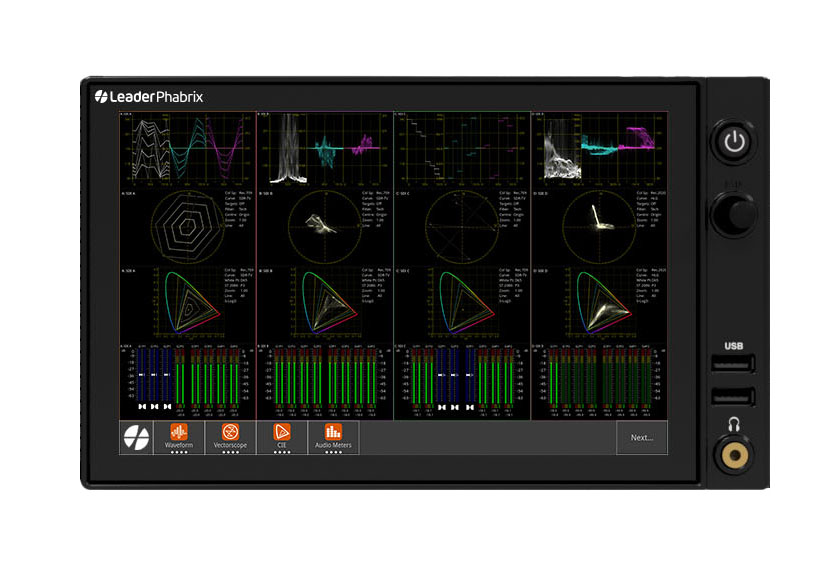This screenshot has width=838, height=563.
Task: Select the SDI A audio meters panel
Action: 188,381
